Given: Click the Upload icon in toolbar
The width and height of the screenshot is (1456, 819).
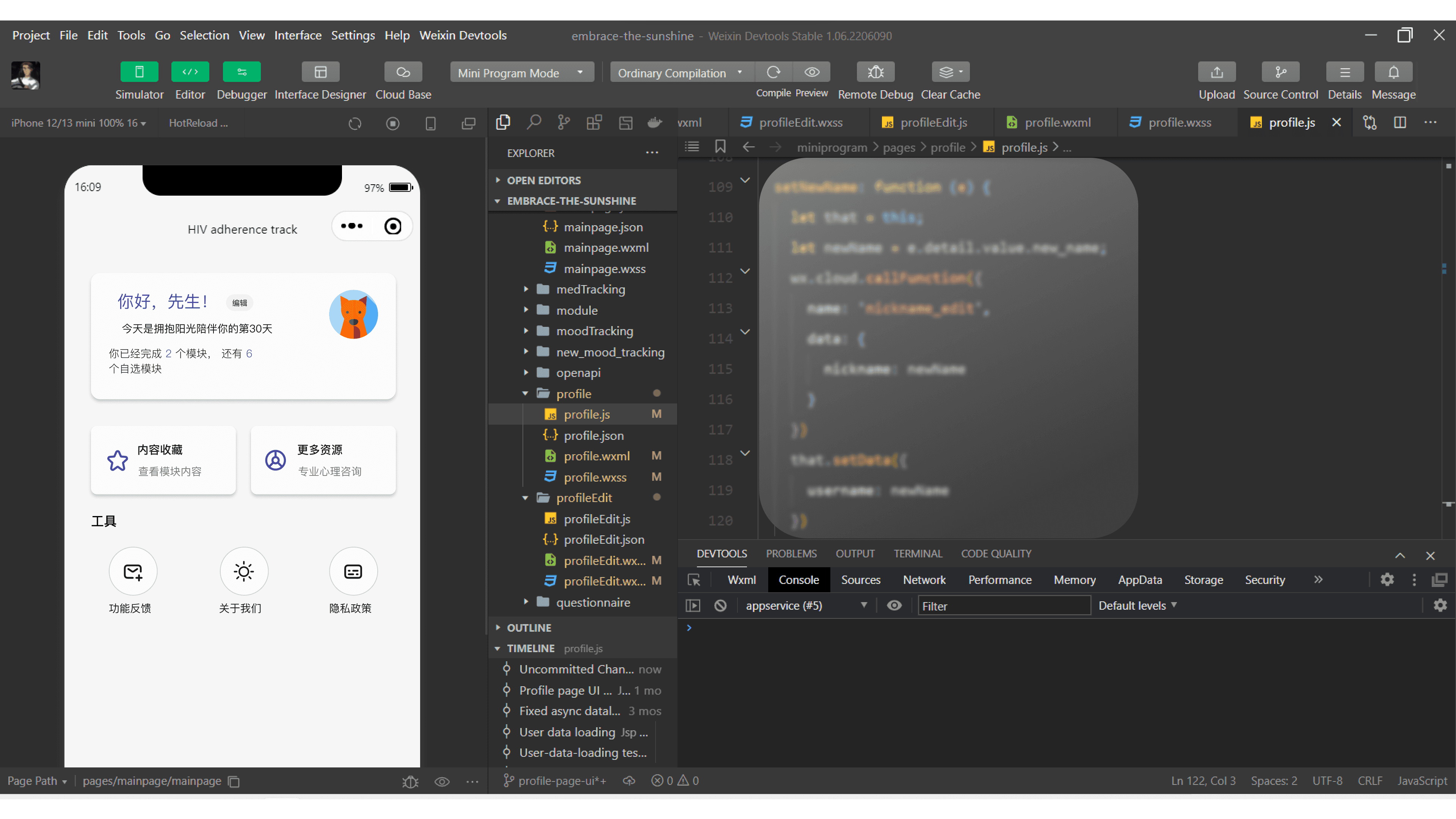Looking at the screenshot, I should (x=1216, y=72).
